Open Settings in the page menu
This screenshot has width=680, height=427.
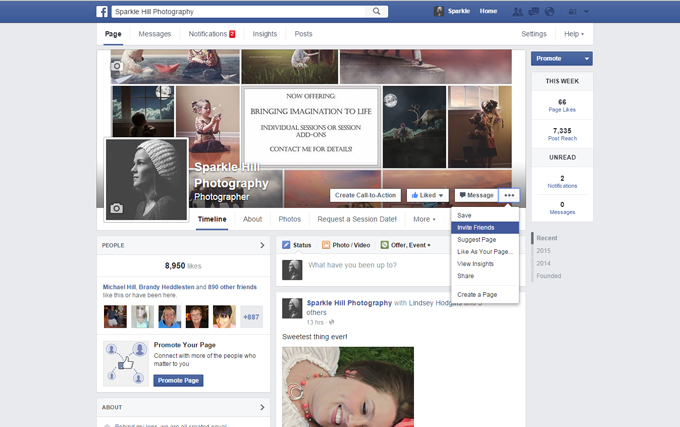coord(534,34)
